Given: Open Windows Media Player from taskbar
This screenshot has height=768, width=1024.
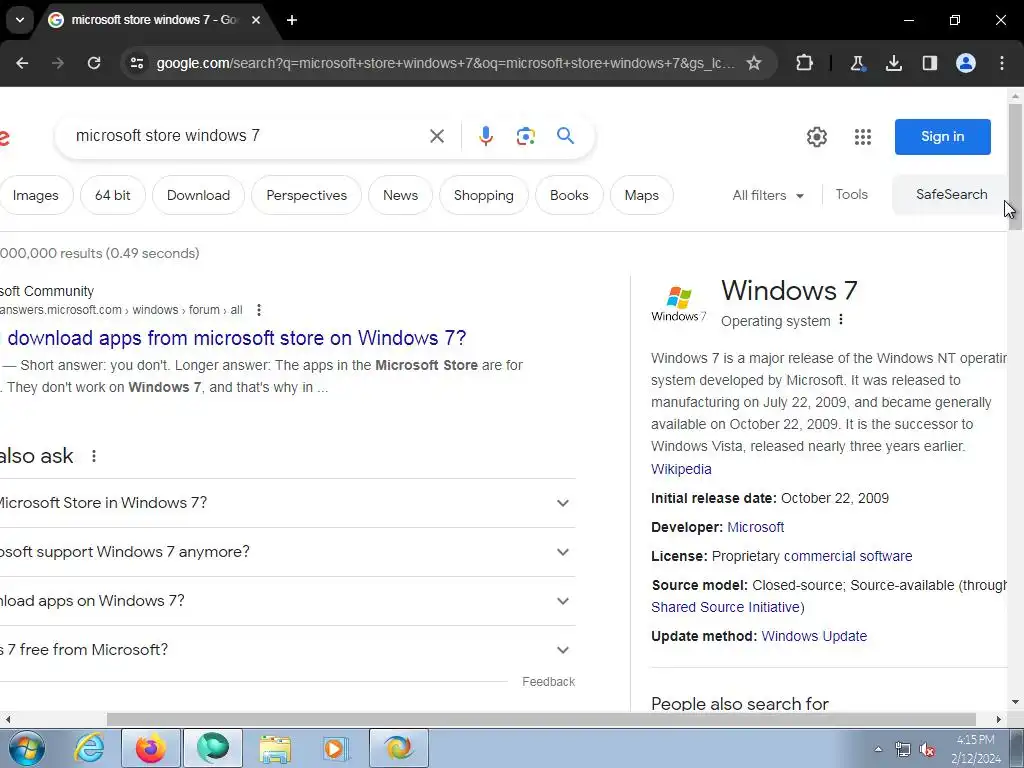Looking at the screenshot, I should coord(336,748).
